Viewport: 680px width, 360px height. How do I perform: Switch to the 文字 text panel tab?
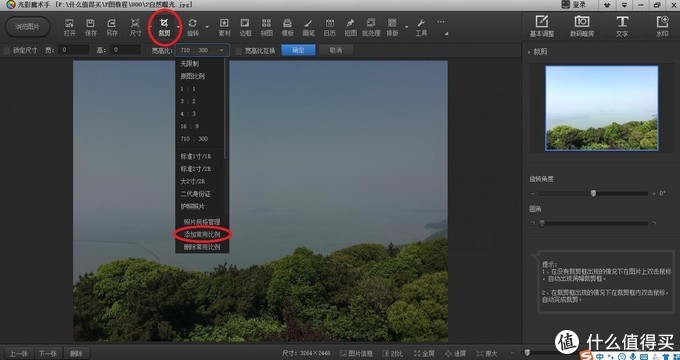point(622,26)
